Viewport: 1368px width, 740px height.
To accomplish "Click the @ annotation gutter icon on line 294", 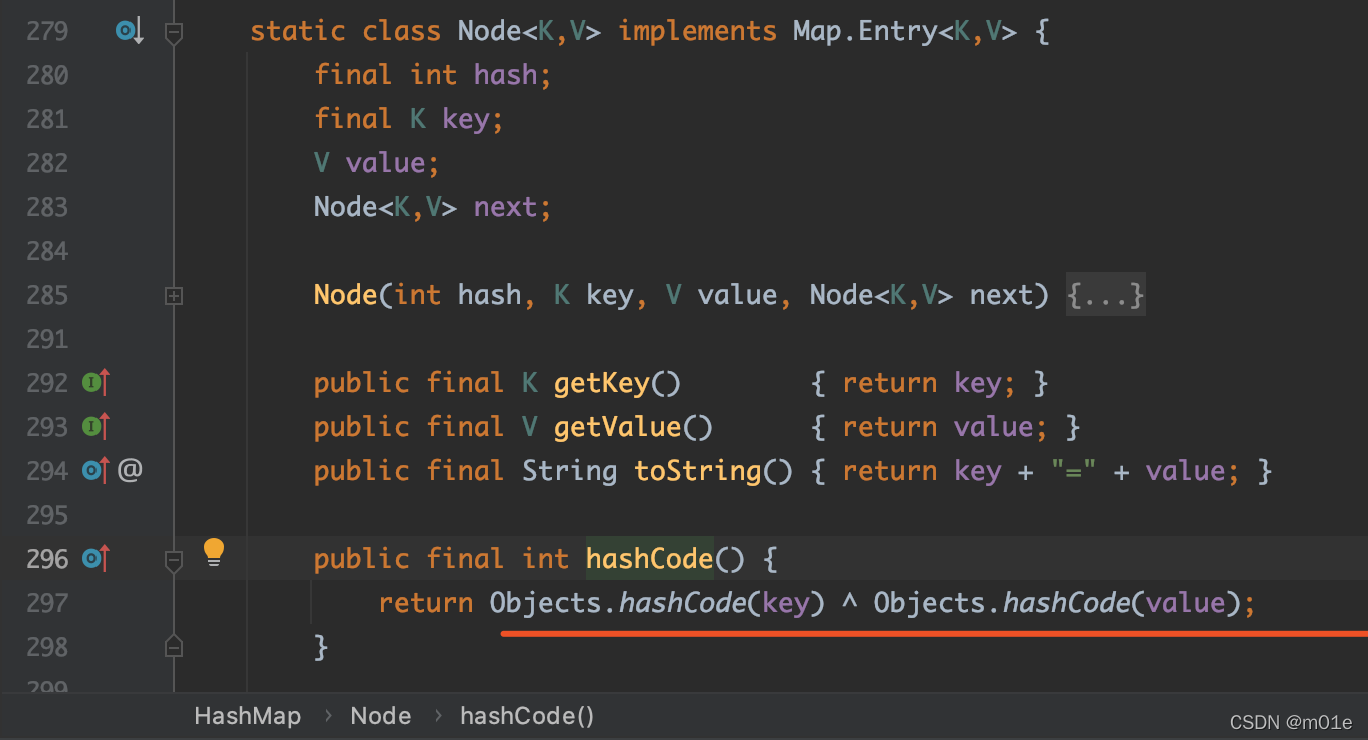I will click(130, 469).
